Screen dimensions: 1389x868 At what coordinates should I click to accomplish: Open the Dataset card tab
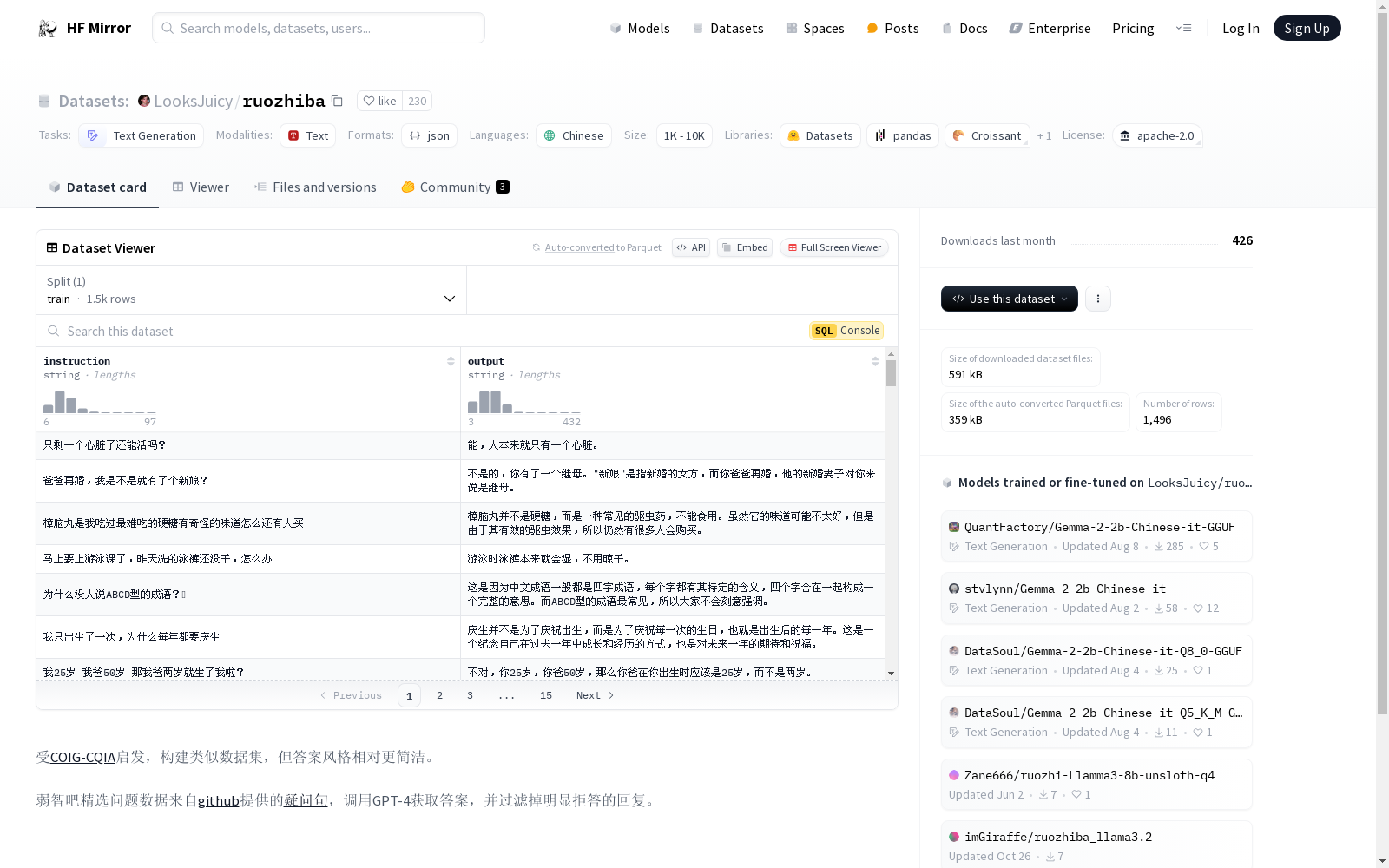[x=97, y=187]
